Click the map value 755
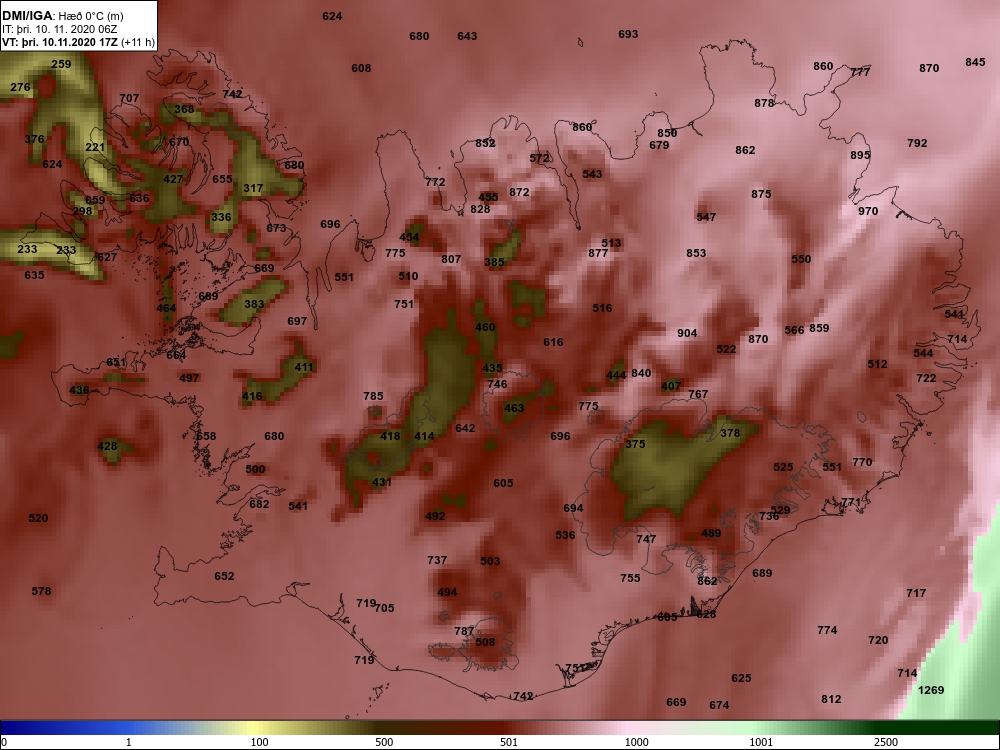This screenshot has height=750, width=1000. coord(630,578)
